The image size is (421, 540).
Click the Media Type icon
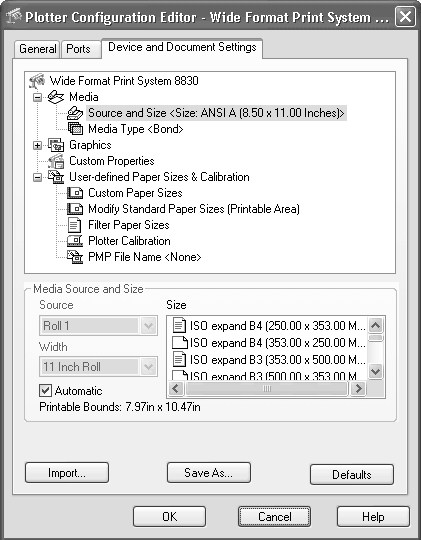[75, 129]
